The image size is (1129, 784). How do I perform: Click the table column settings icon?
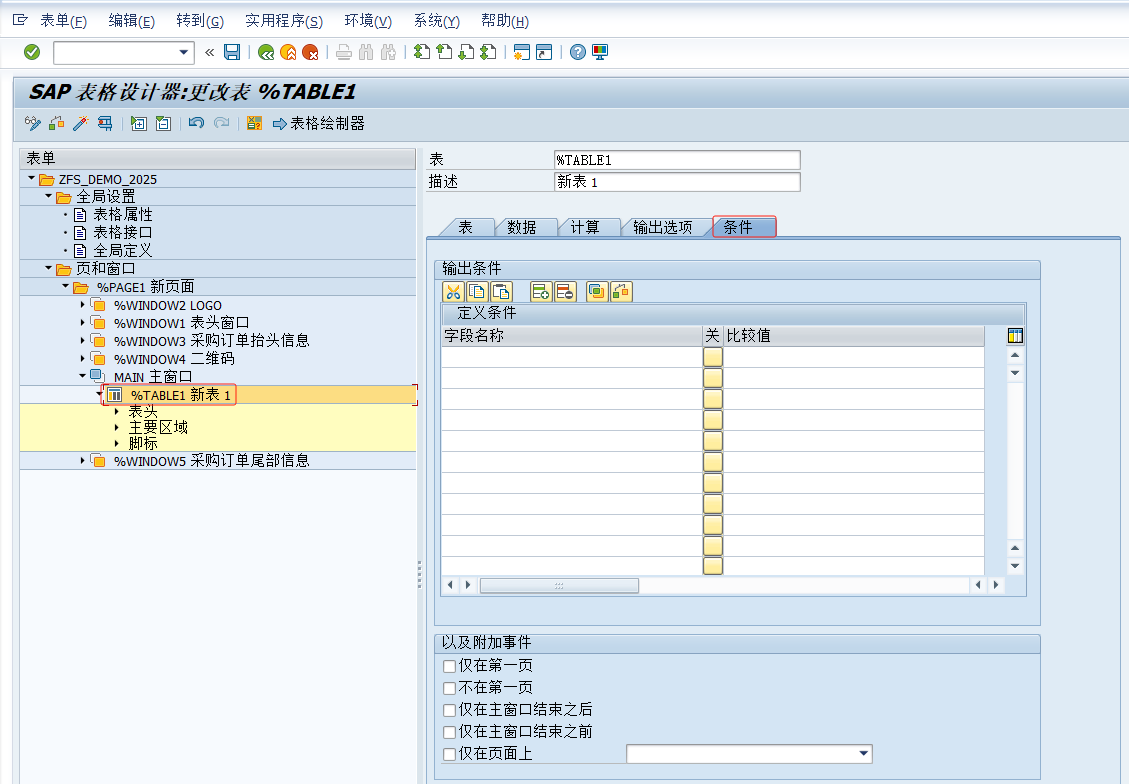point(1015,335)
